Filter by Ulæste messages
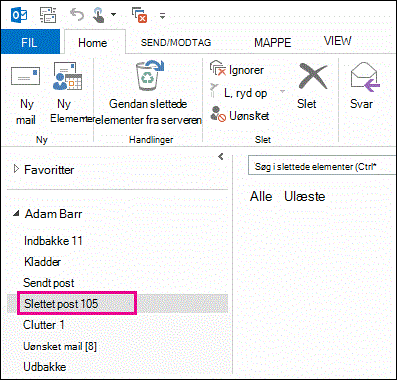Screen dimensions: 397x380 point(305,196)
